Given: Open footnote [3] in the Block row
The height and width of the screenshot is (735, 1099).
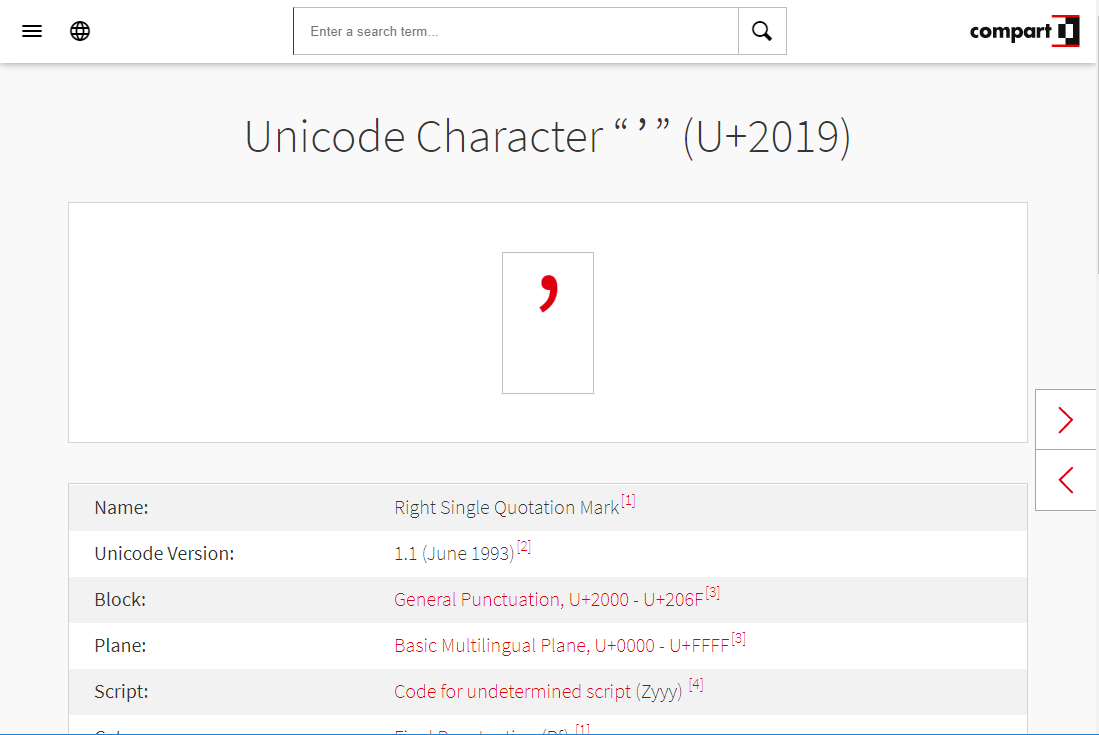Looking at the screenshot, I should tap(712, 593).
